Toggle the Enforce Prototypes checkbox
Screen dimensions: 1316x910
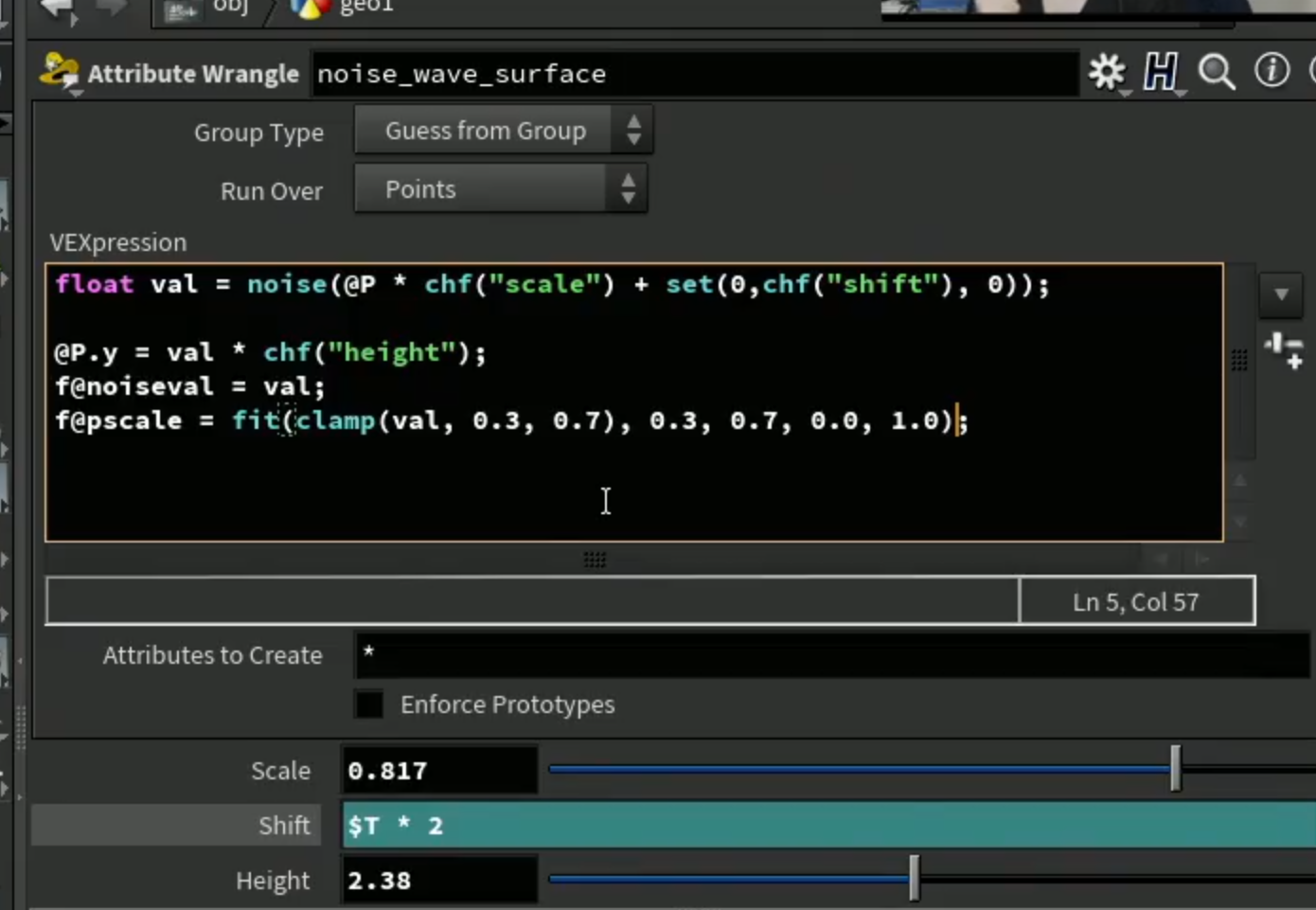tap(369, 705)
